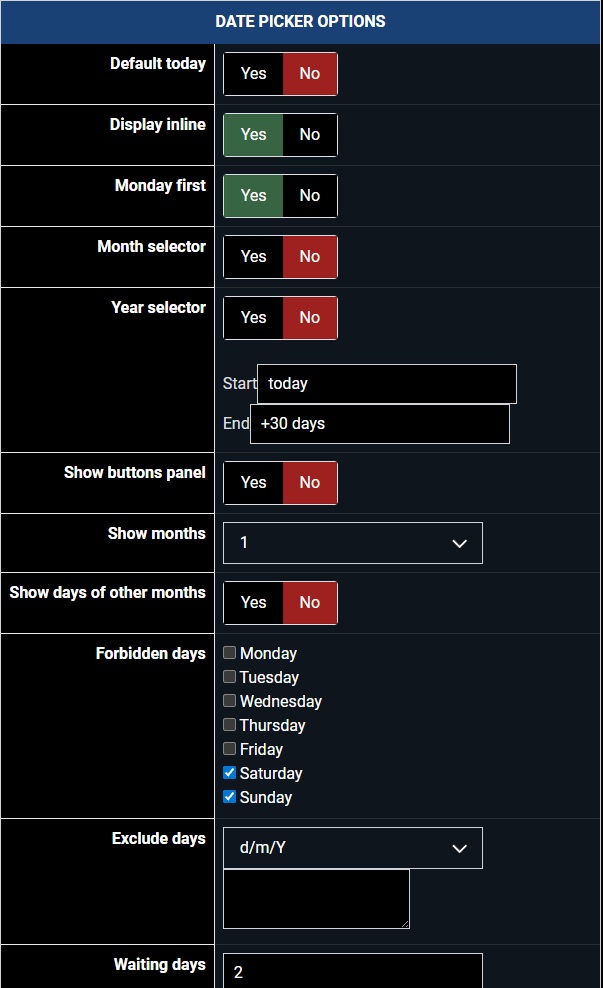Switch Display inline to No
The width and height of the screenshot is (603, 988).
pos(310,135)
